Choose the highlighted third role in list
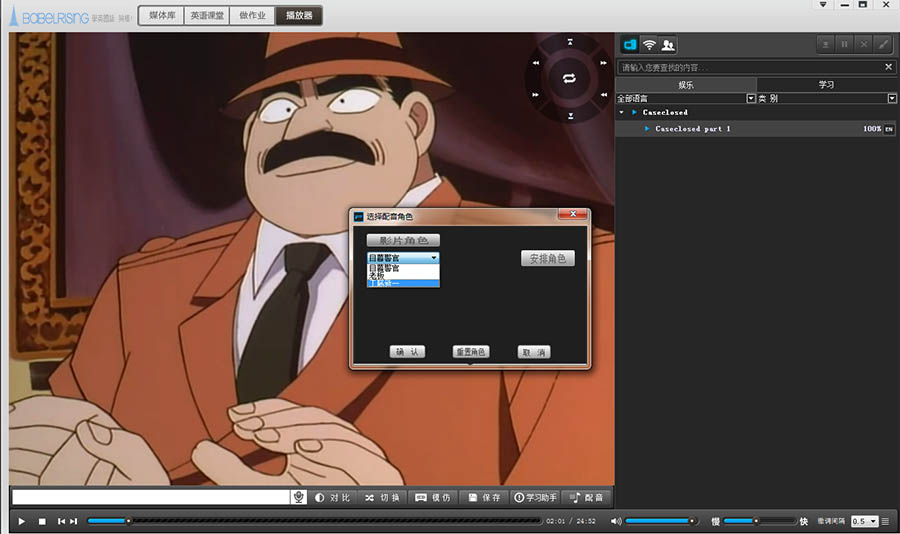 tap(404, 284)
